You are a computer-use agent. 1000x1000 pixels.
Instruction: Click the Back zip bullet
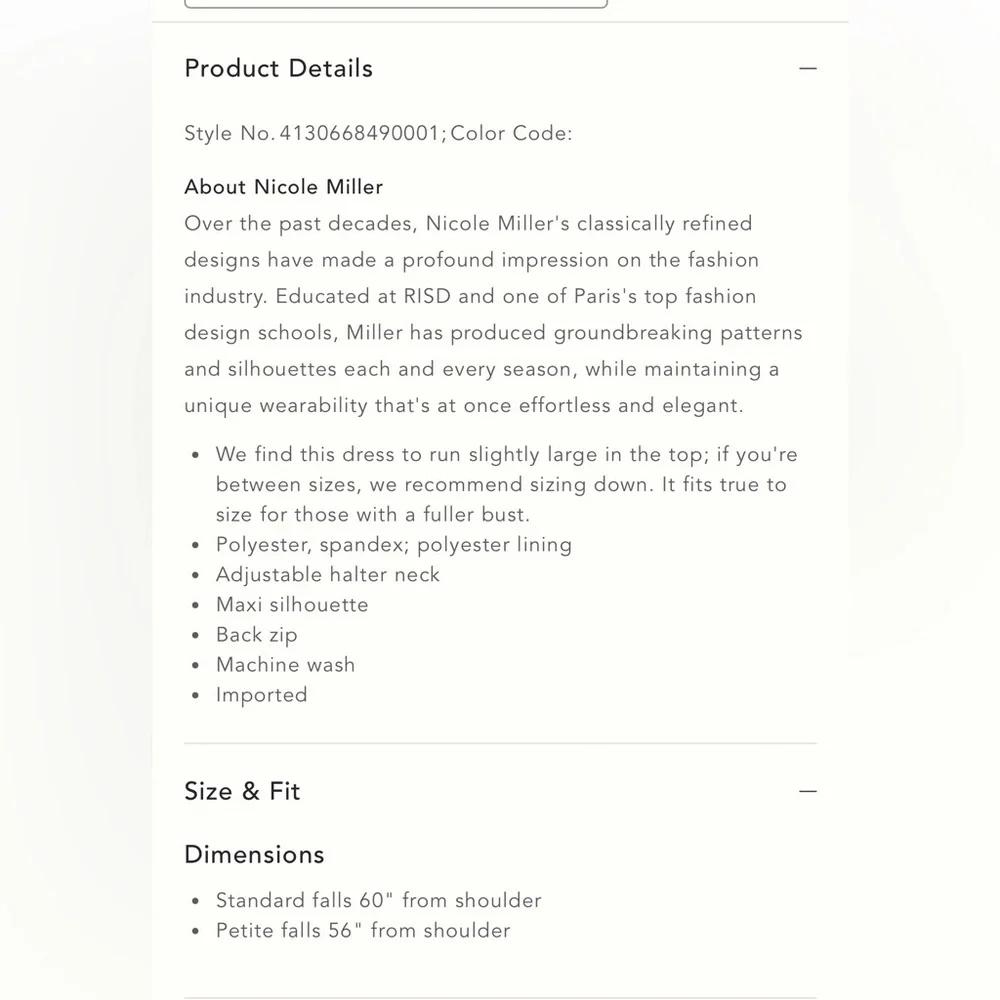tap(257, 635)
